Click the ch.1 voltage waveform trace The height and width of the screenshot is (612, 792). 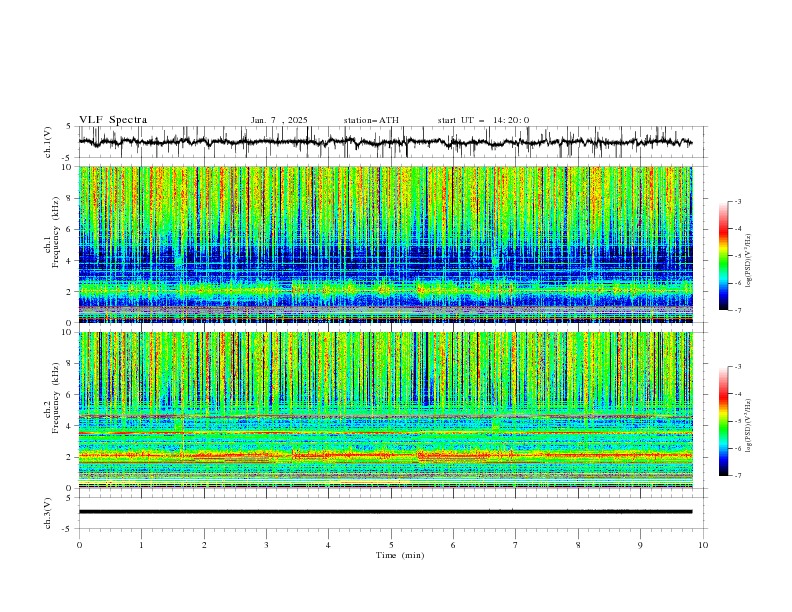(x=385, y=142)
